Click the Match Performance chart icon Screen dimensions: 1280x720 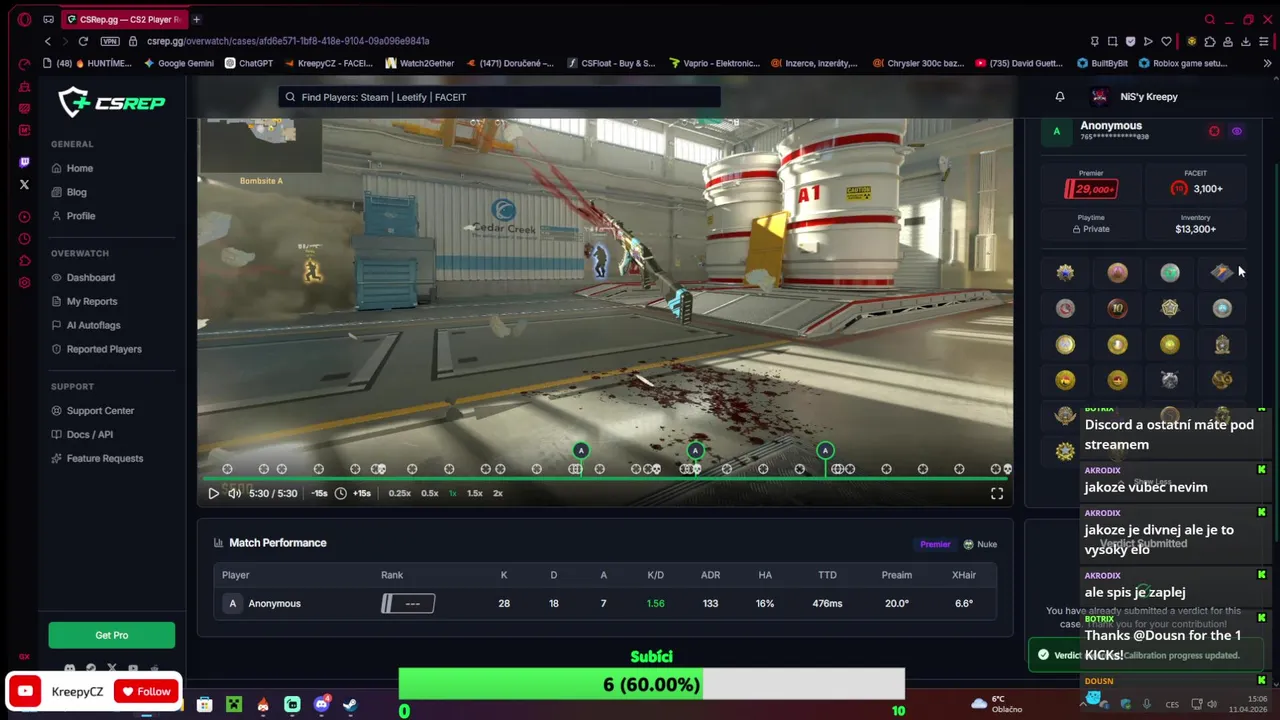(x=219, y=543)
